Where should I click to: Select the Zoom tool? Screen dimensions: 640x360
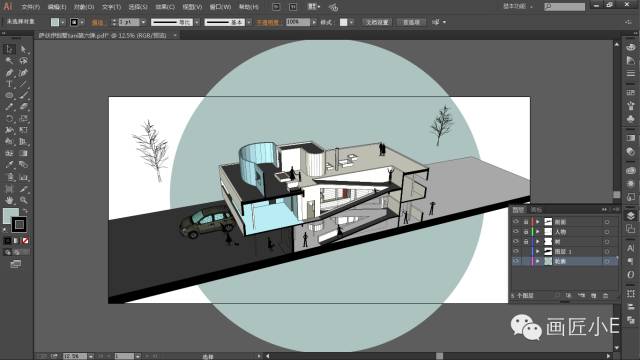23,200
